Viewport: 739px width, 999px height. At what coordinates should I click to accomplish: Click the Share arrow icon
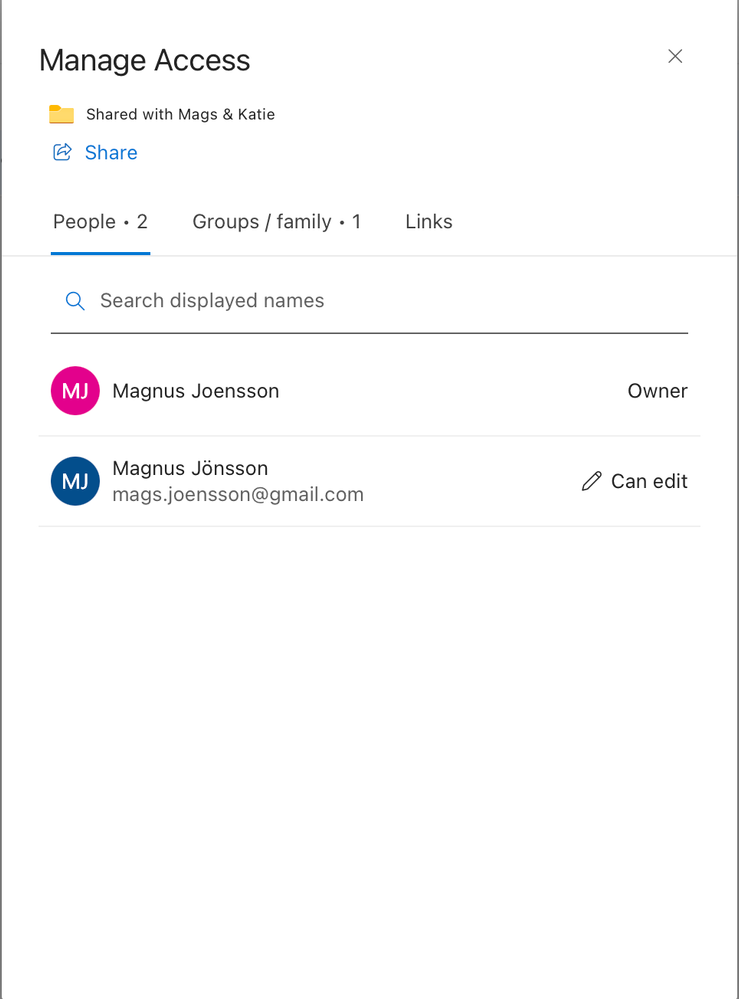[62, 152]
